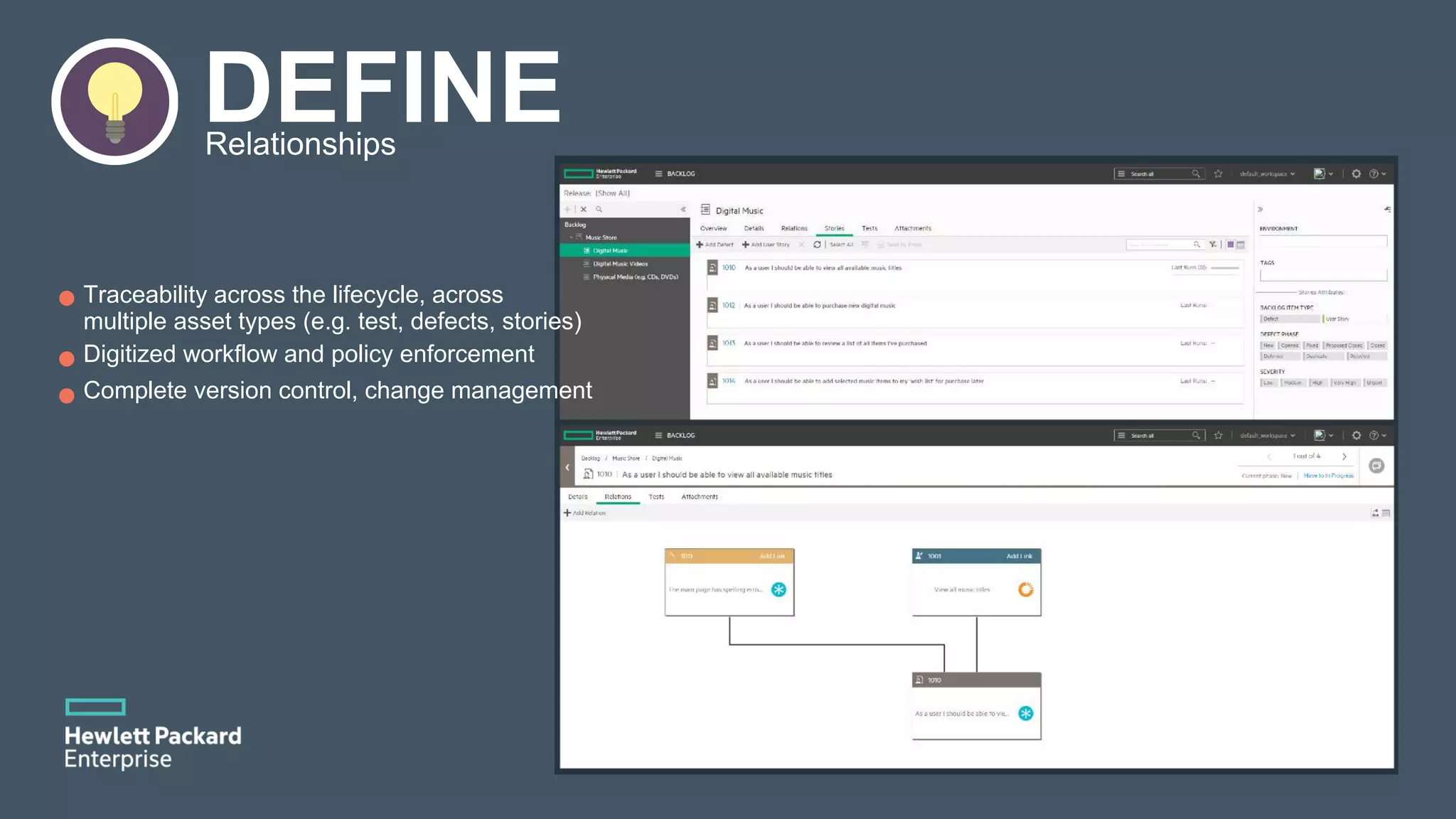Click the Release [Show All] filter
The height and width of the screenshot is (819, 1456).
[x=597, y=193]
